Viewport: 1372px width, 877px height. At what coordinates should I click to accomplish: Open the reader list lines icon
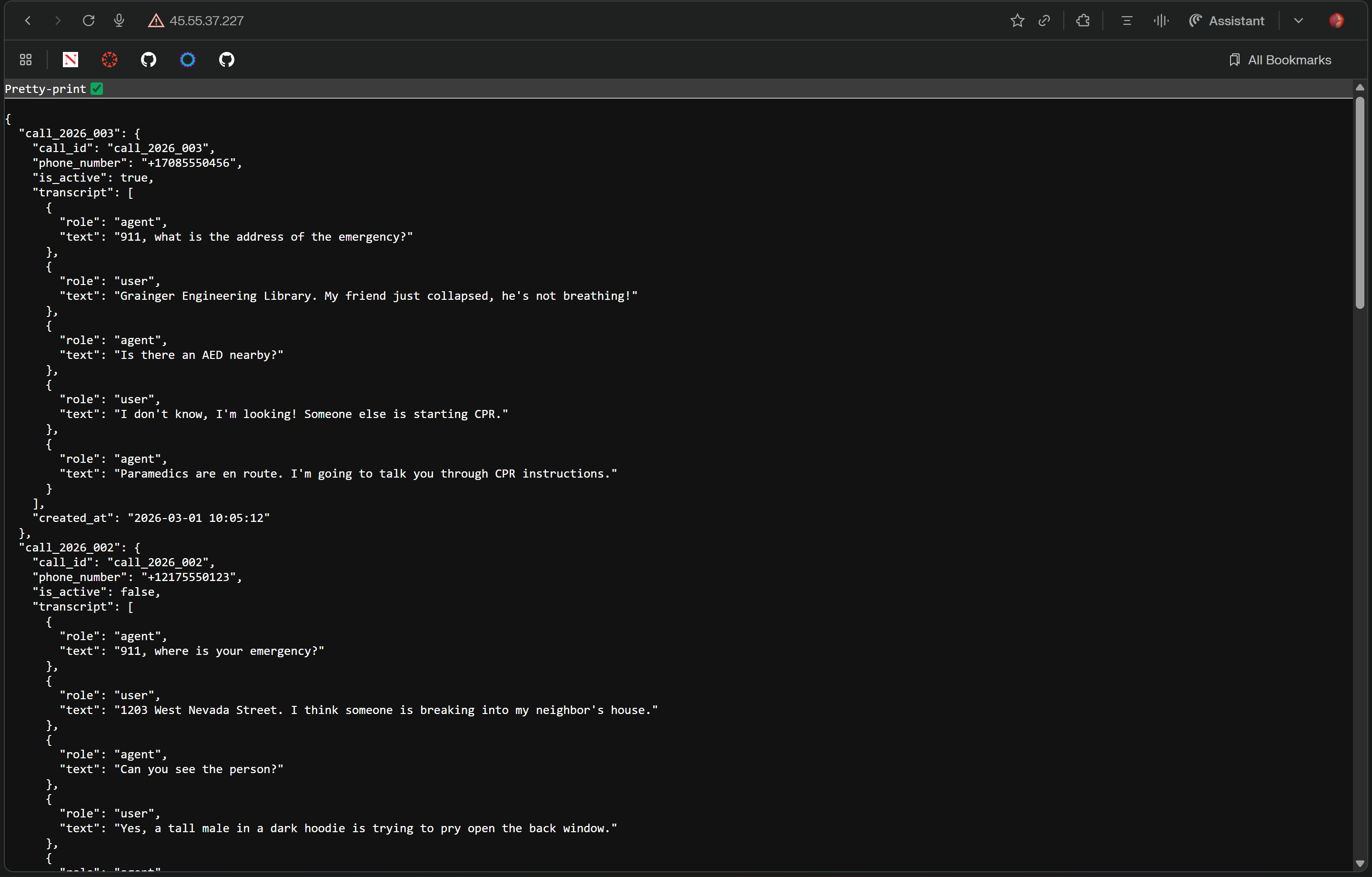point(1127,21)
